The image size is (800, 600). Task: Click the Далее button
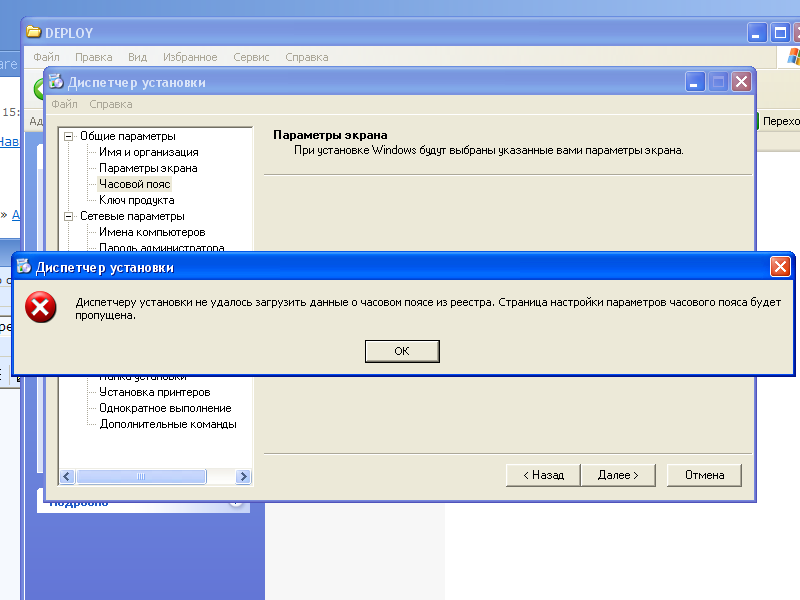tap(618, 475)
